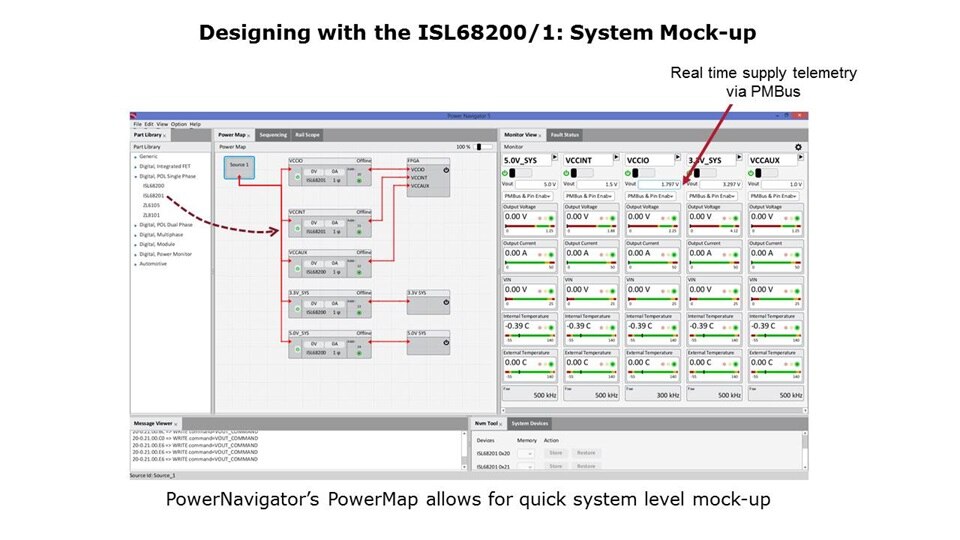
Task: Click the Monitor panel horizontal scrollbar
Action: click(654, 411)
